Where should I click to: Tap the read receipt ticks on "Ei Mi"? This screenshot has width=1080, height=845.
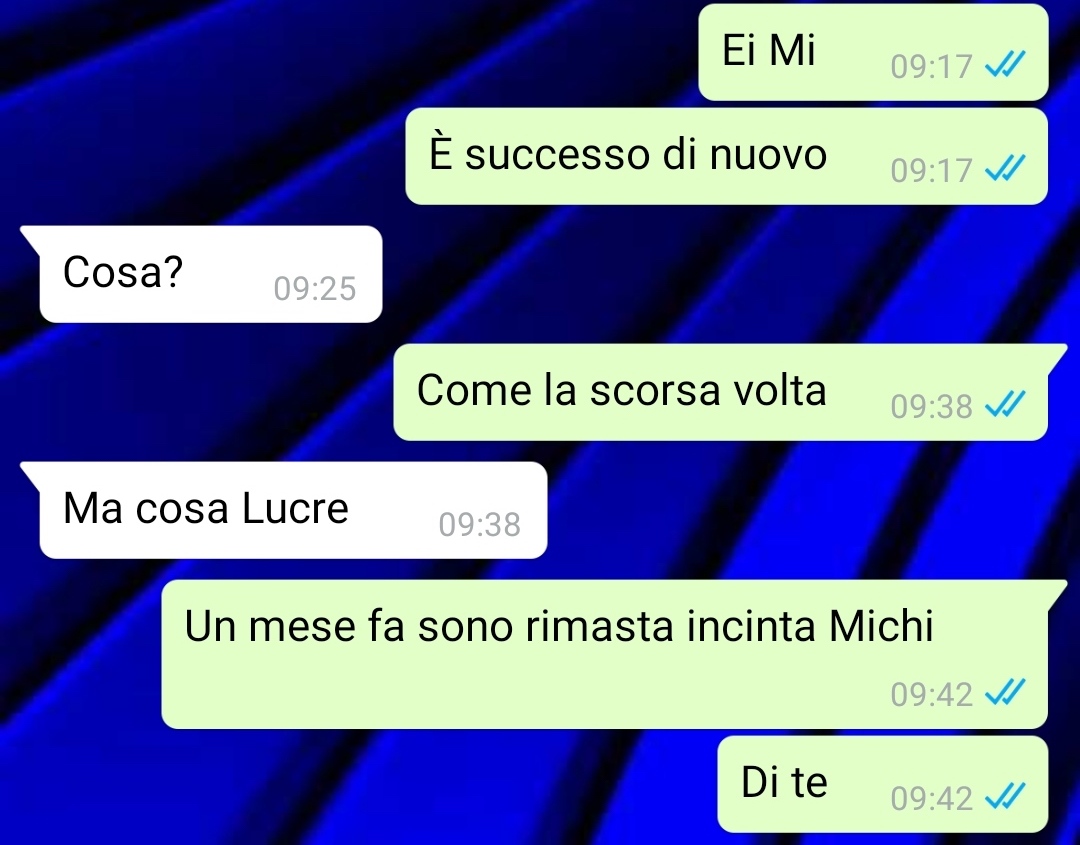1005,65
